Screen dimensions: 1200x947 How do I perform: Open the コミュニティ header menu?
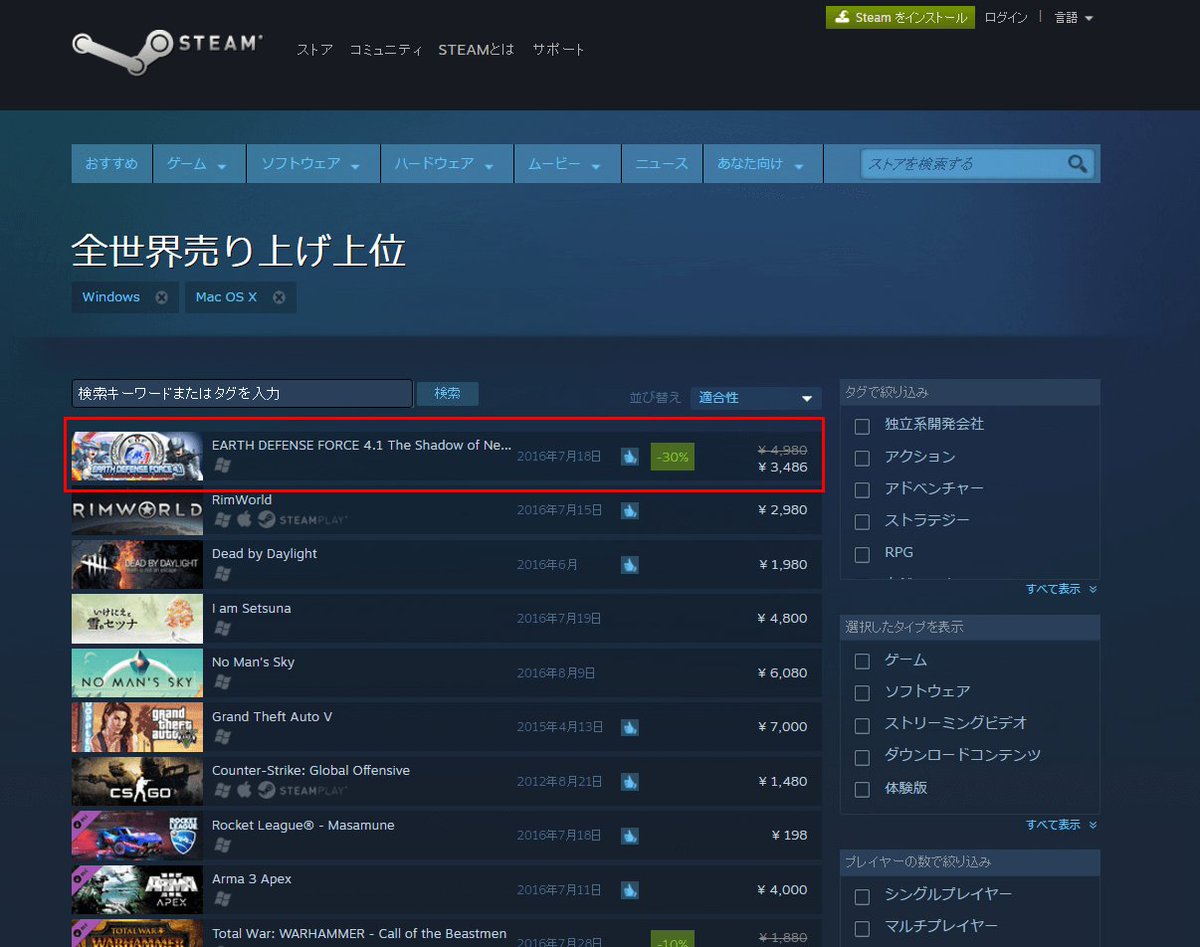click(386, 49)
